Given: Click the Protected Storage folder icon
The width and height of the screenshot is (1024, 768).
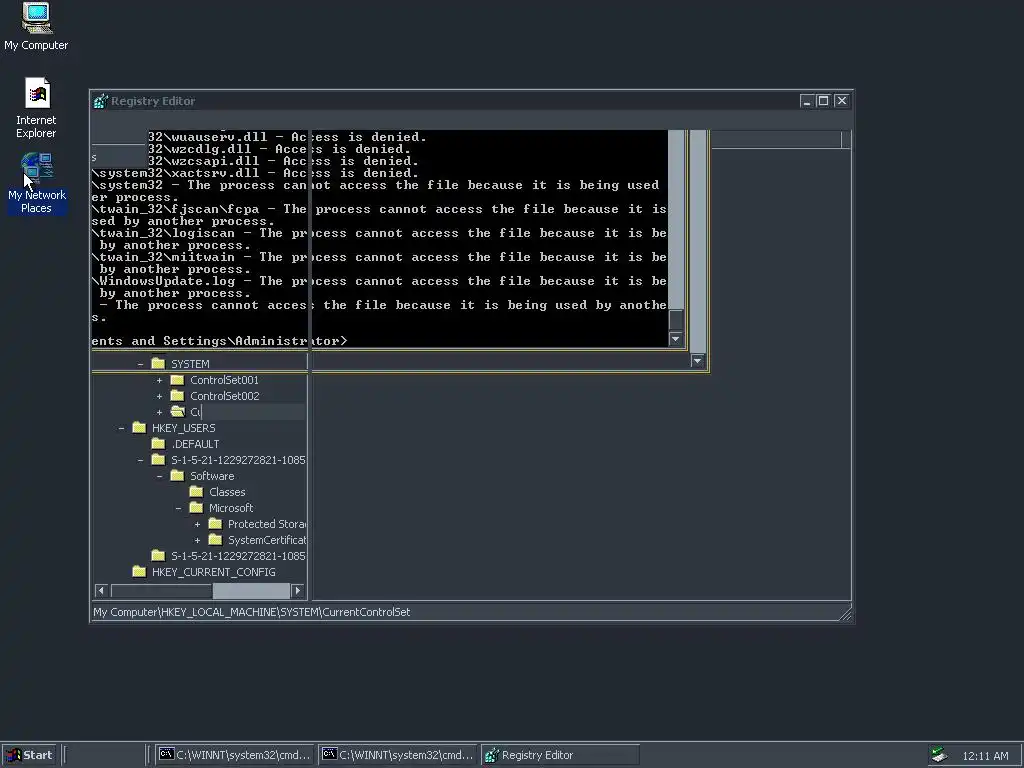Looking at the screenshot, I should [215, 524].
